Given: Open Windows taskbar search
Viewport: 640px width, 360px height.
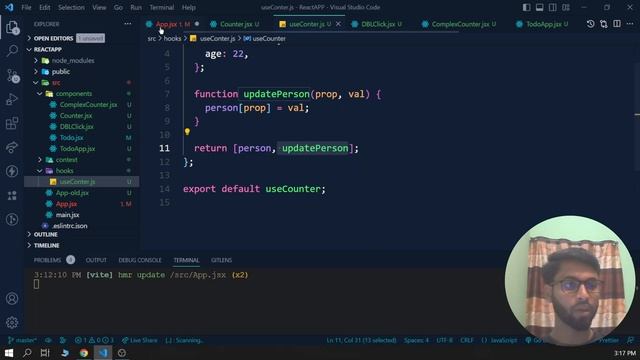Looking at the screenshot, I should [27, 353].
